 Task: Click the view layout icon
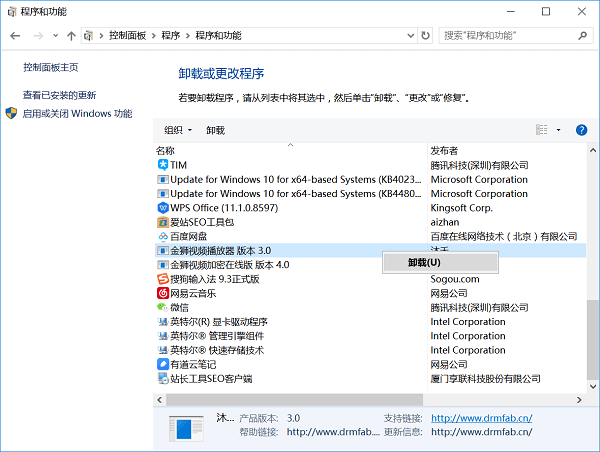coord(541,130)
